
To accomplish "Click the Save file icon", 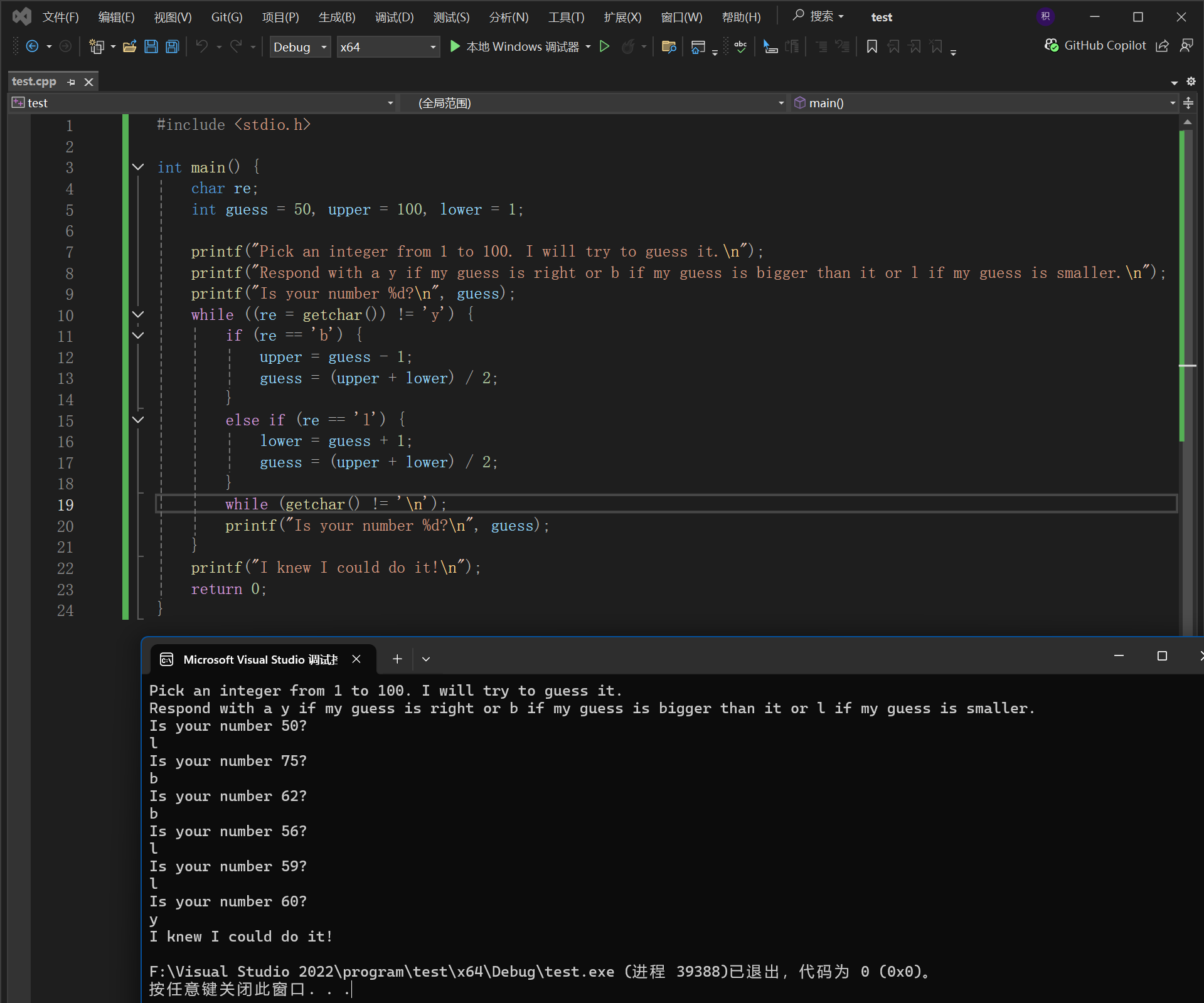I will (x=151, y=46).
